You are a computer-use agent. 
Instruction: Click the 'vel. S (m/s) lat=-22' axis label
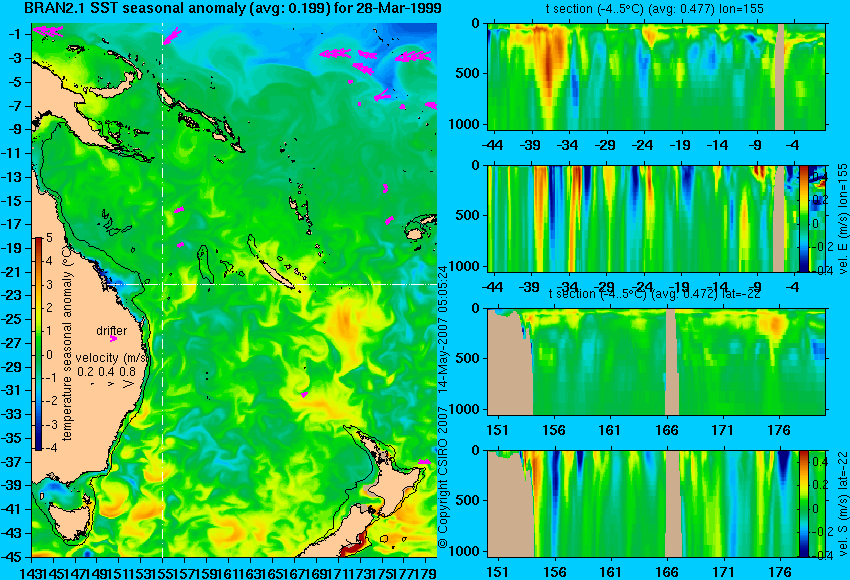[x=842, y=504]
